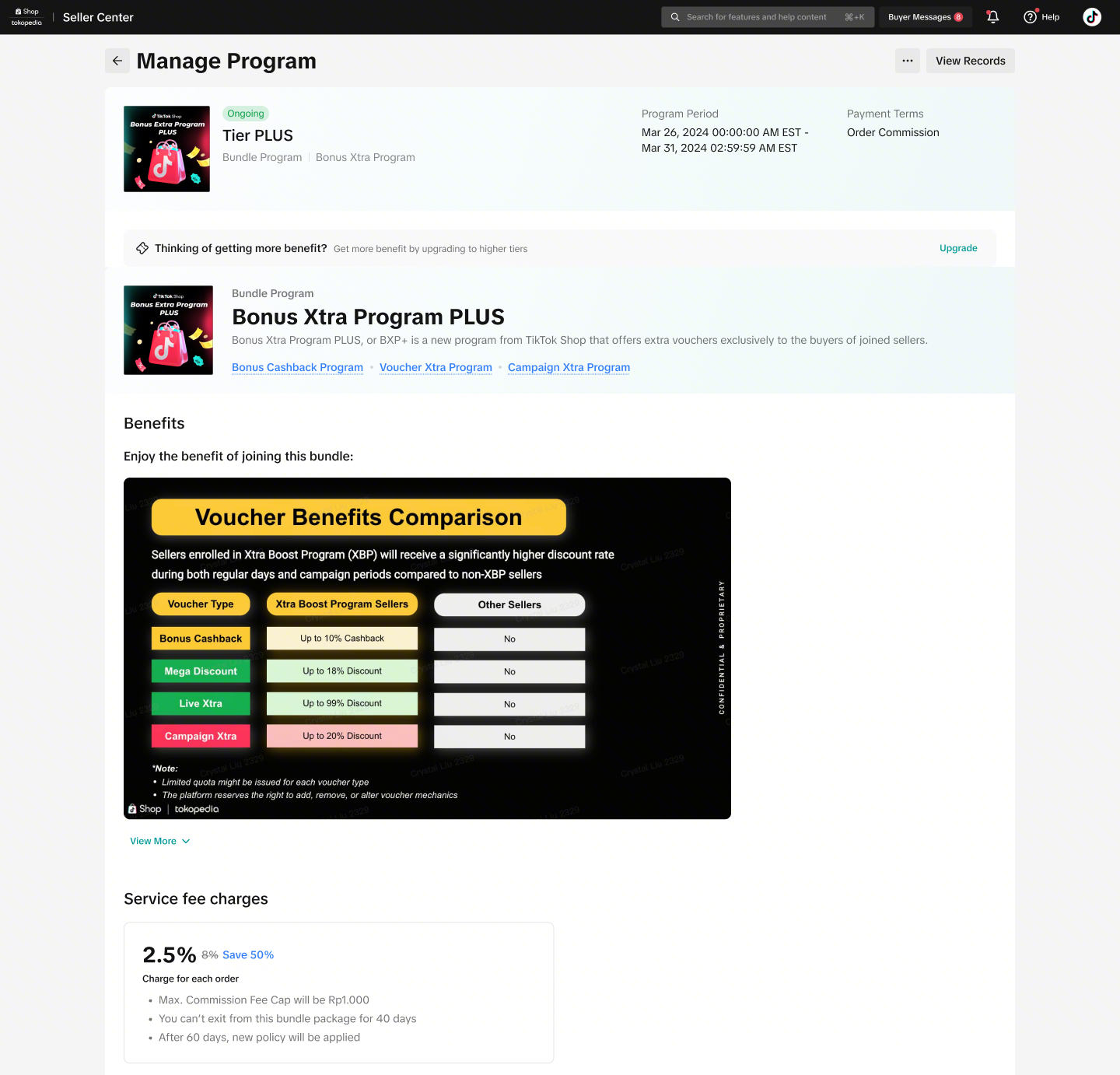
Task: Go back using the arrow button
Action: coord(117,61)
